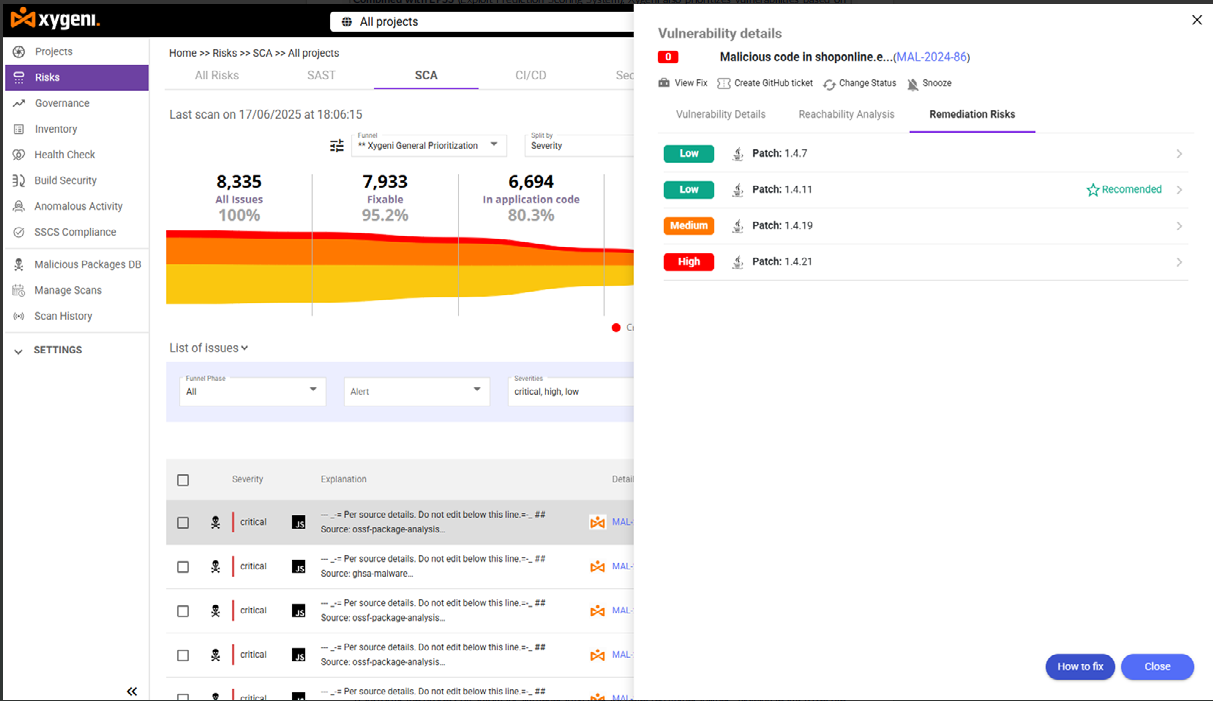Expand the Patch 1.4.19 medium risk row

1179,226
